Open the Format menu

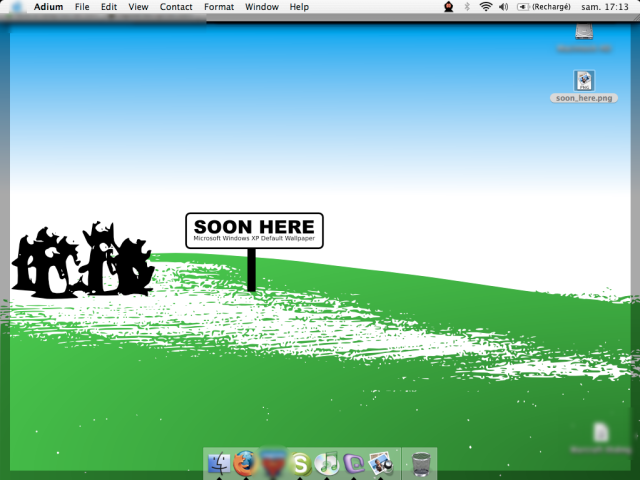[x=219, y=7]
